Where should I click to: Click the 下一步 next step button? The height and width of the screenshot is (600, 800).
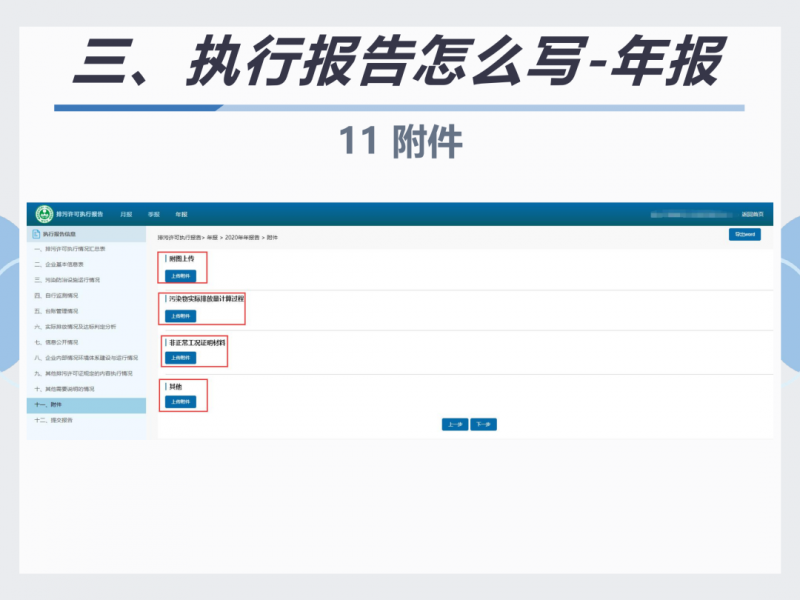(x=484, y=424)
